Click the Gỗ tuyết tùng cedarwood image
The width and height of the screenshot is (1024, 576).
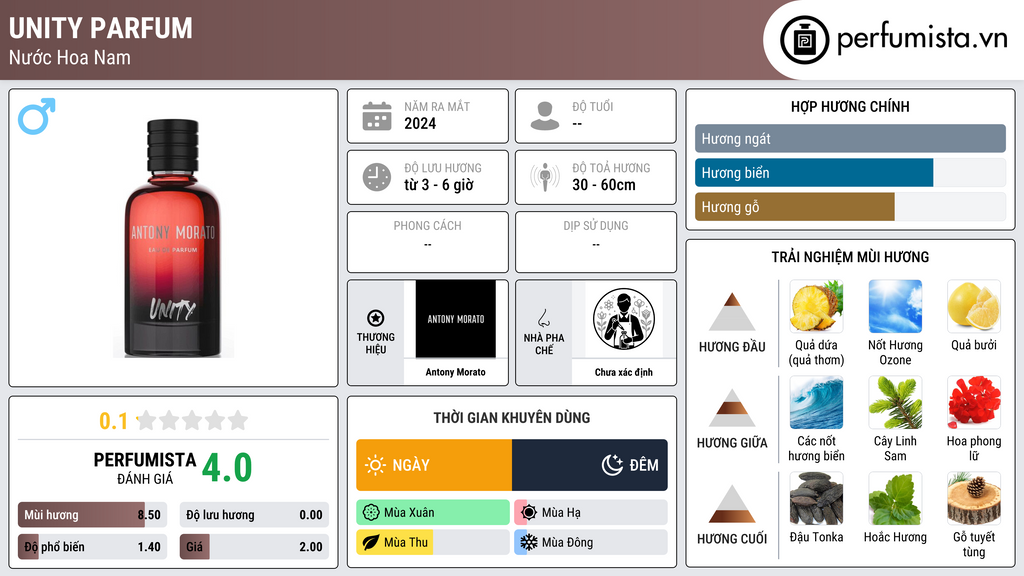[974, 498]
